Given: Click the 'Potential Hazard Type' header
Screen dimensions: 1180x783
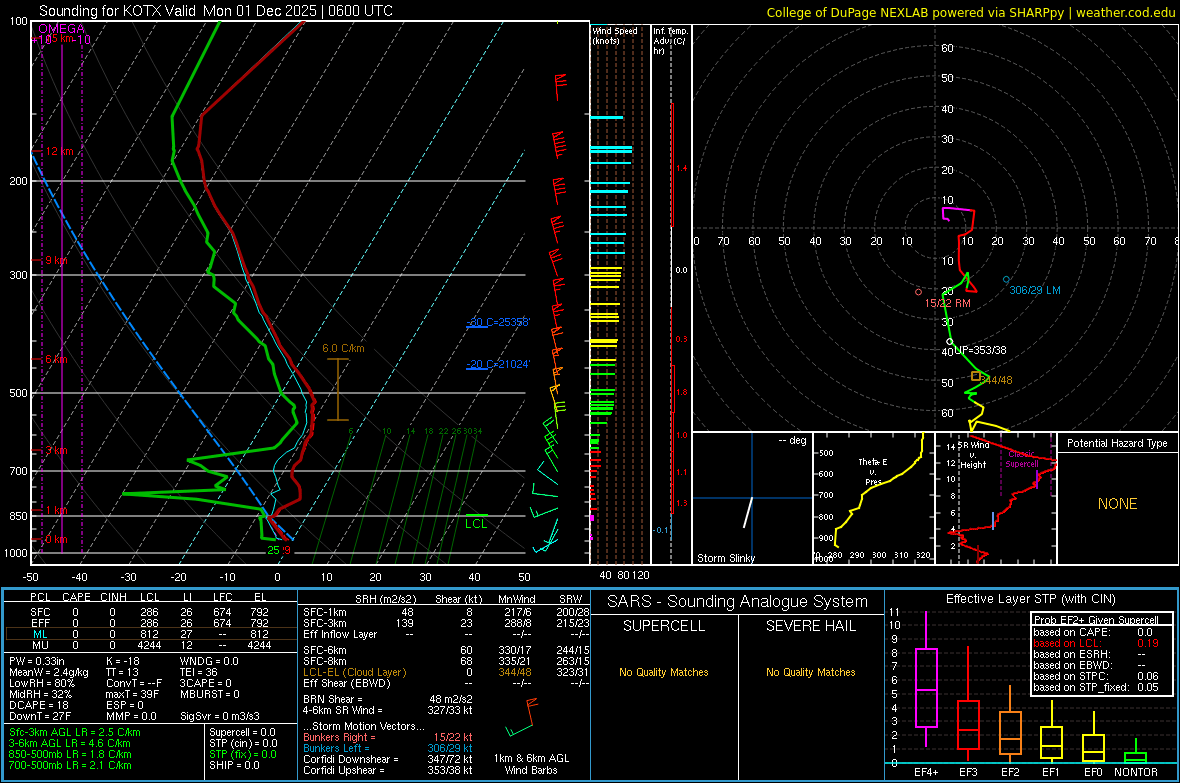Looking at the screenshot, I should click(x=1117, y=443).
